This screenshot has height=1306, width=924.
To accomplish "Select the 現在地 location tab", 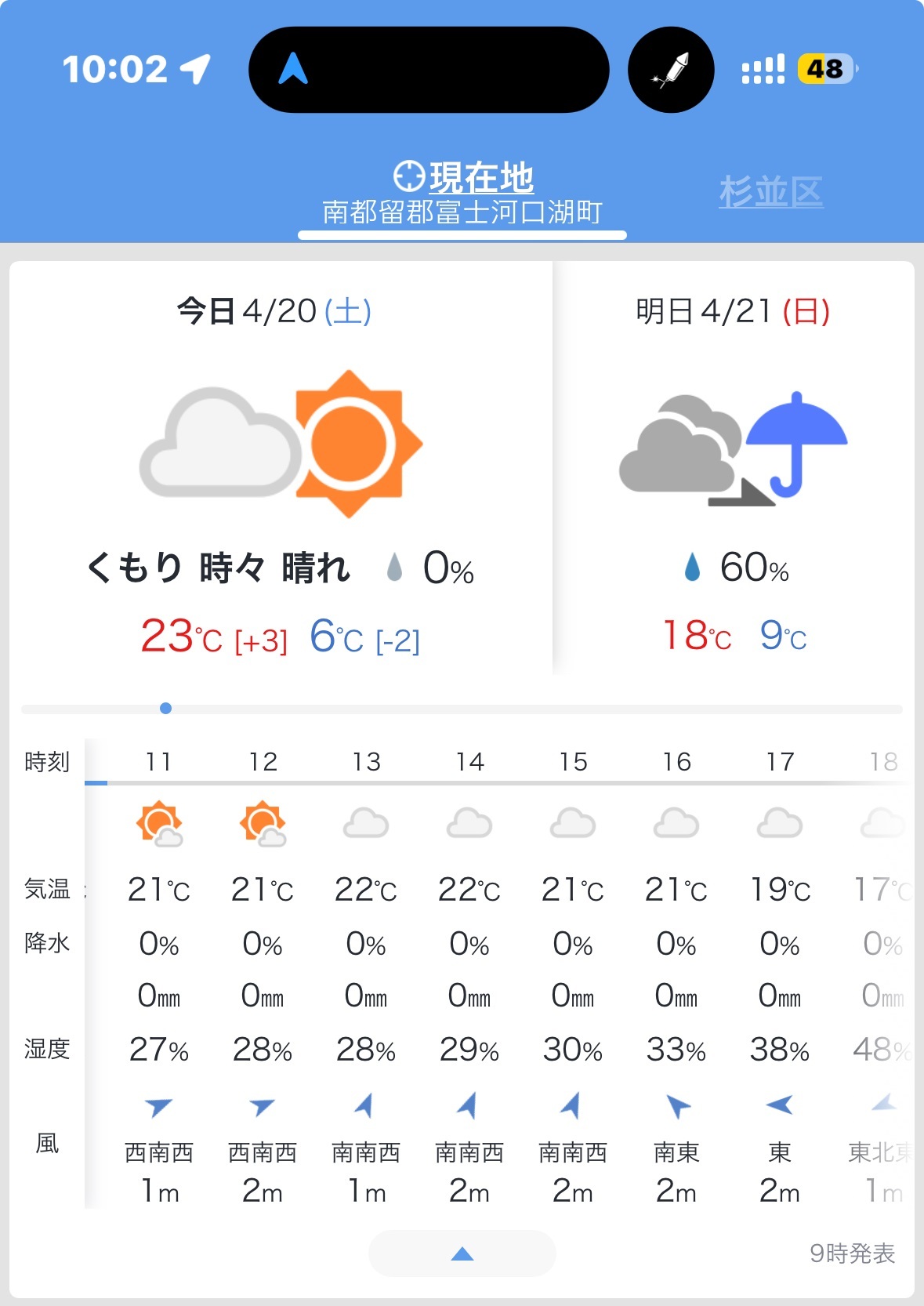I will pos(462,194).
